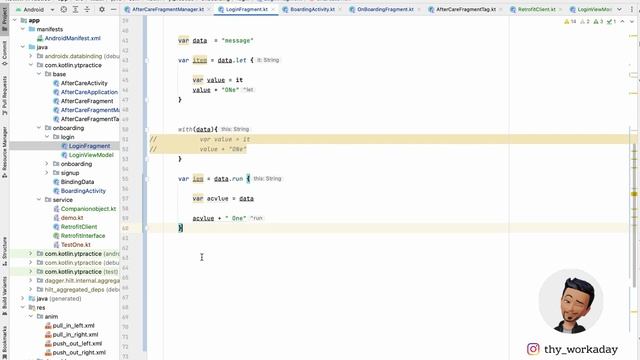Screen dimensions: 640x360
Task: Open the Bookmarks tool window
Action: (x=4, y=342)
